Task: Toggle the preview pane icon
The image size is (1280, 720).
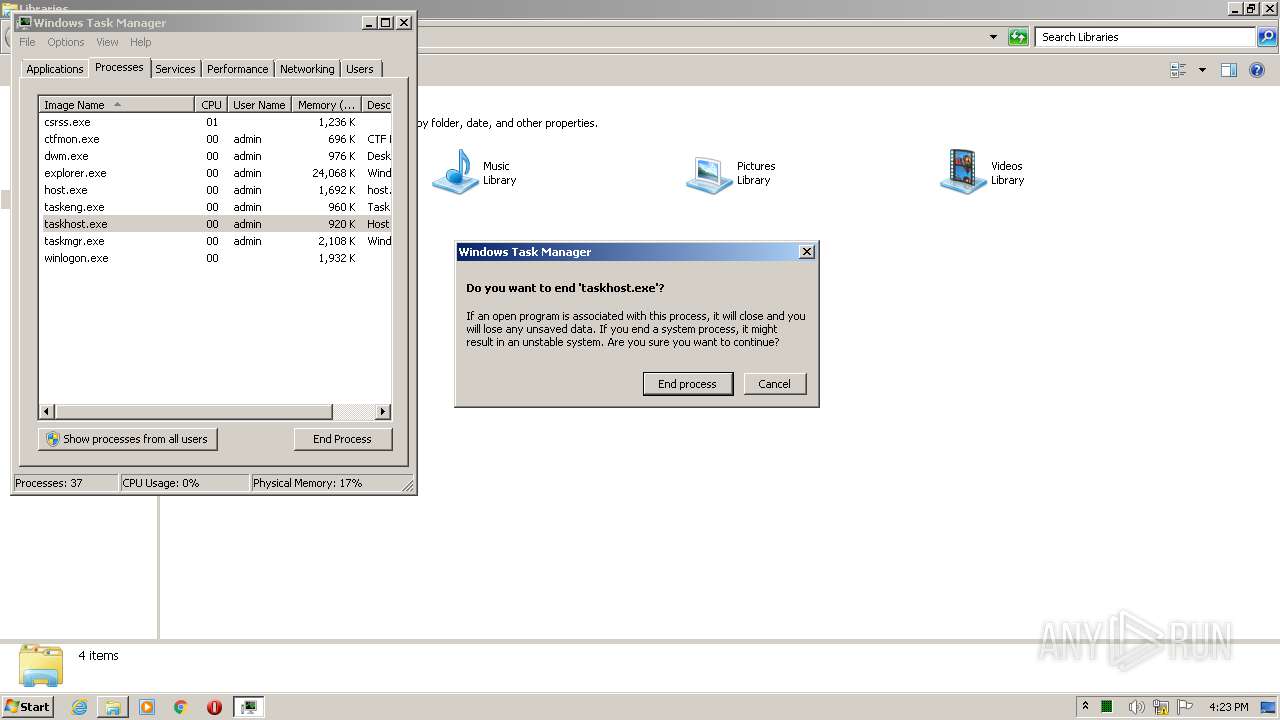Action: (x=1229, y=70)
